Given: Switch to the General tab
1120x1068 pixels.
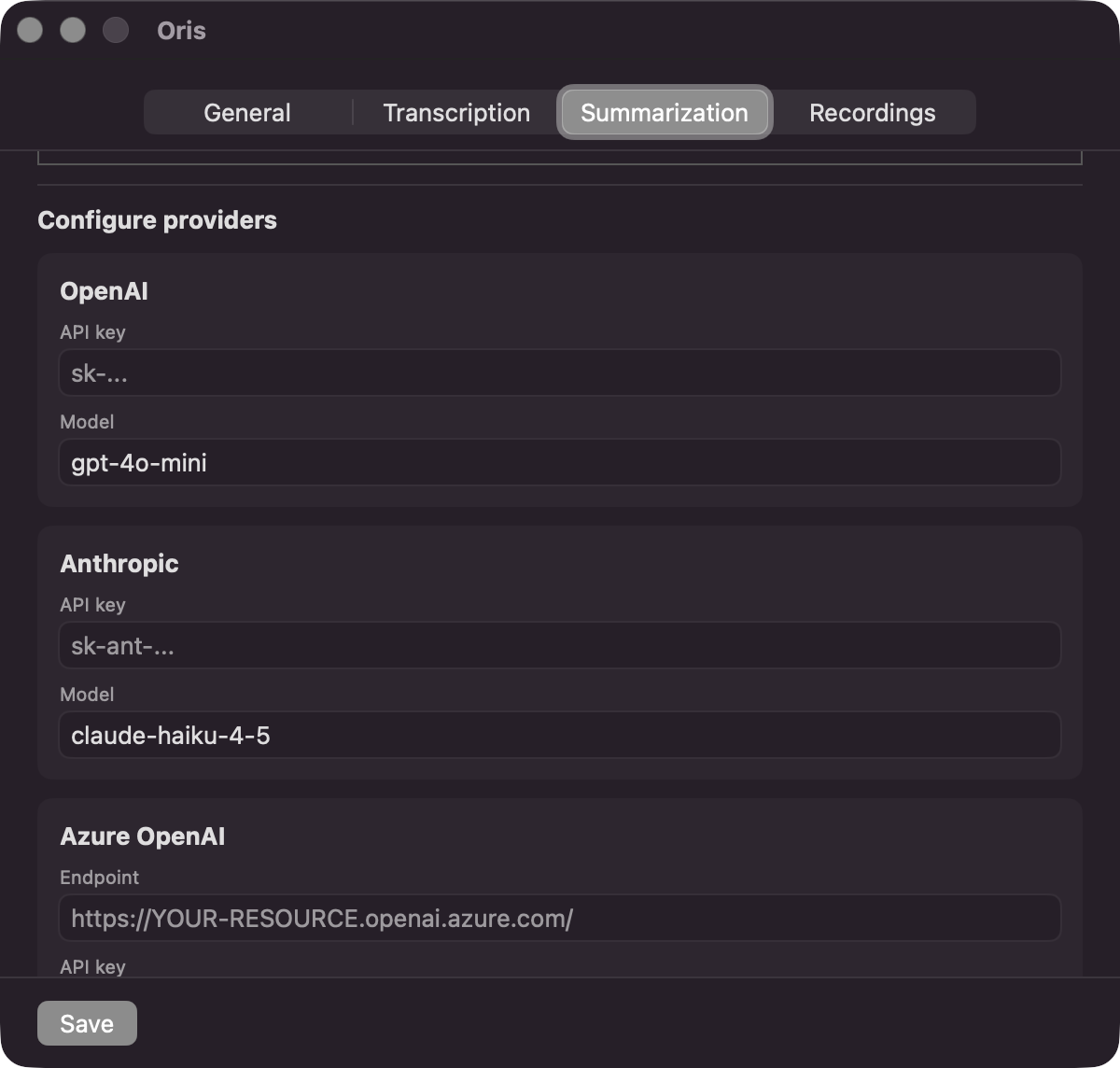Looking at the screenshot, I should 247,113.
